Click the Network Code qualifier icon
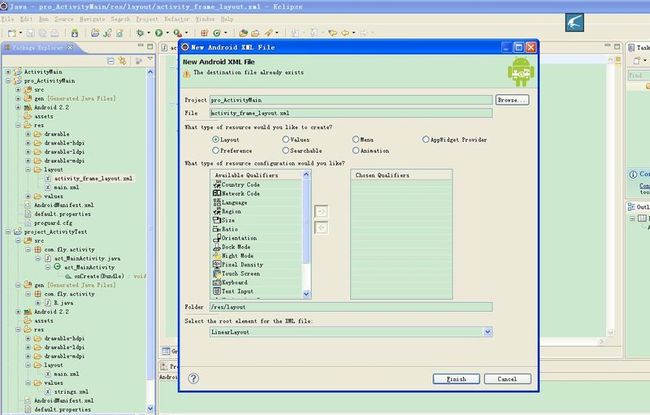Viewport: 650px width, 415px height. (x=217, y=193)
